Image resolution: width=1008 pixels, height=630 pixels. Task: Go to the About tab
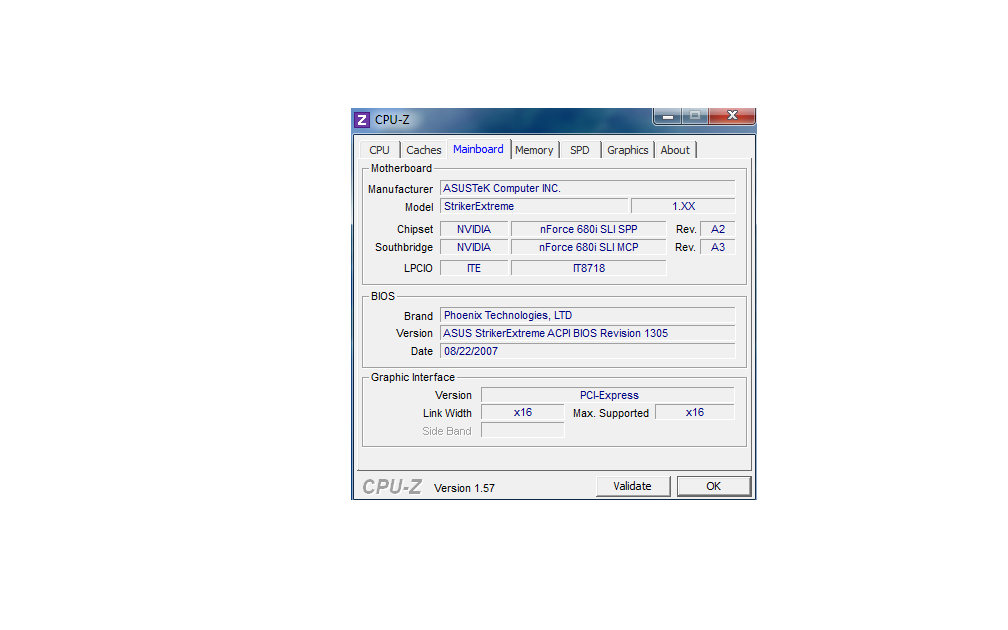[x=675, y=150]
